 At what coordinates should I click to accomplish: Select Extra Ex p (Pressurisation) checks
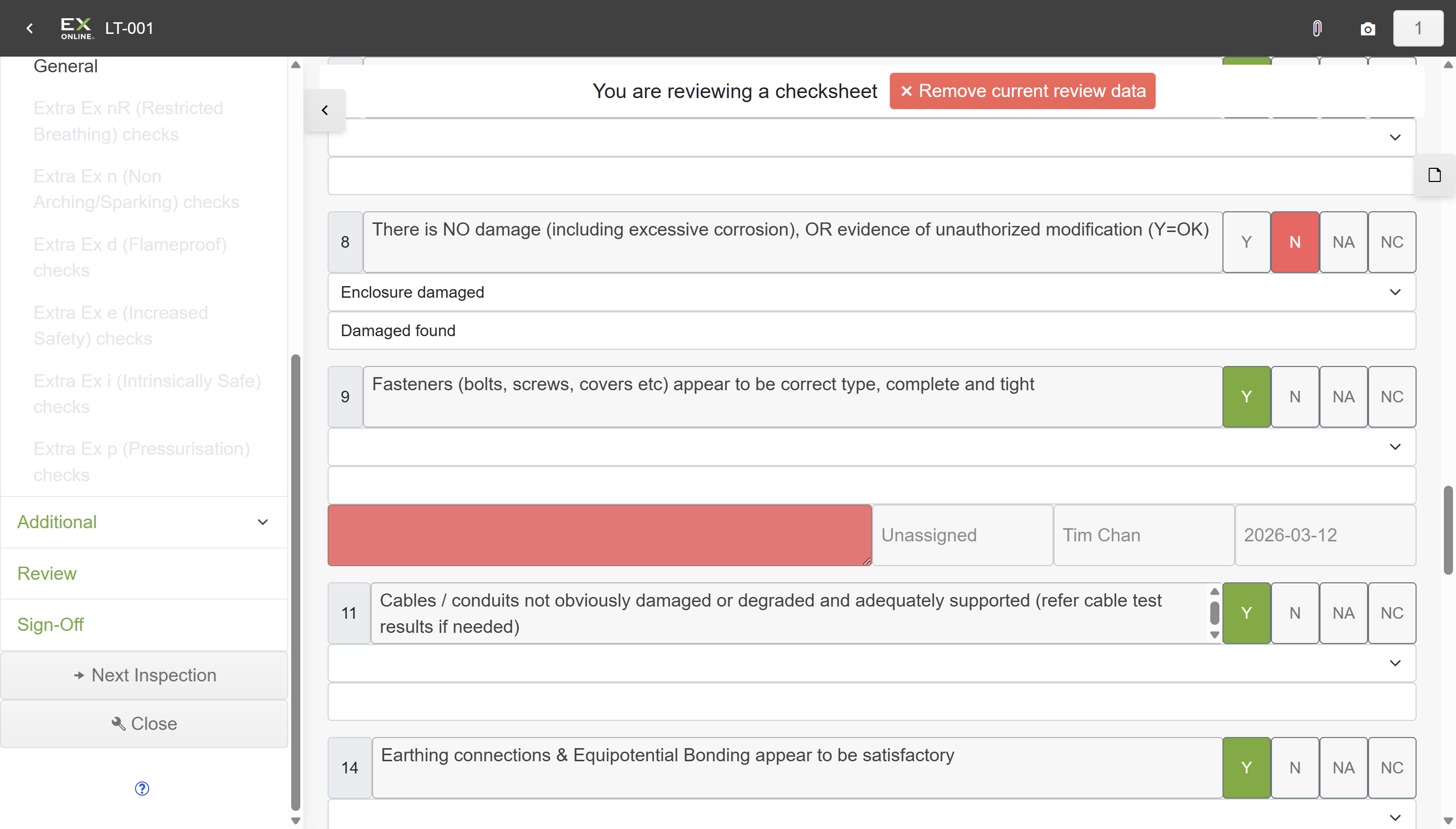tap(141, 462)
